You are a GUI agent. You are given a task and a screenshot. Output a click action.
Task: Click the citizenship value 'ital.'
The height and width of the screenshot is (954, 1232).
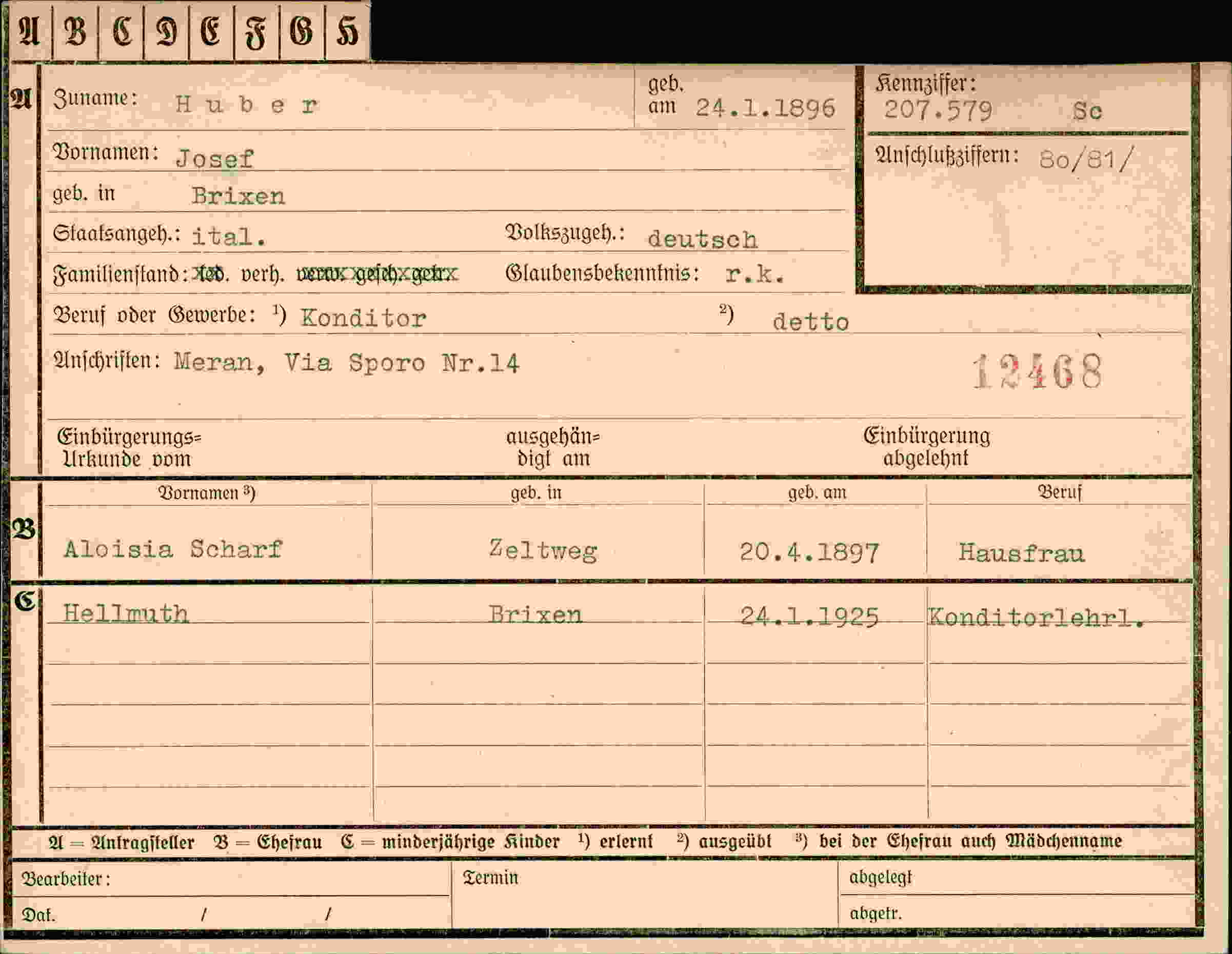(x=228, y=236)
